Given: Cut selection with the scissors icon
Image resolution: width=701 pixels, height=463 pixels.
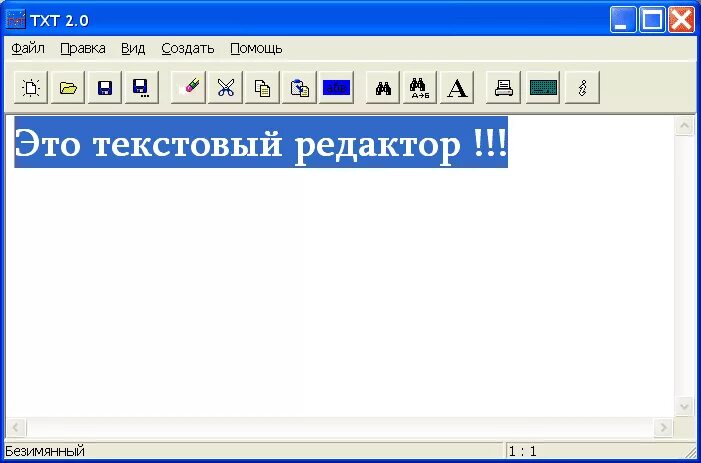Looking at the screenshot, I should (x=226, y=87).
